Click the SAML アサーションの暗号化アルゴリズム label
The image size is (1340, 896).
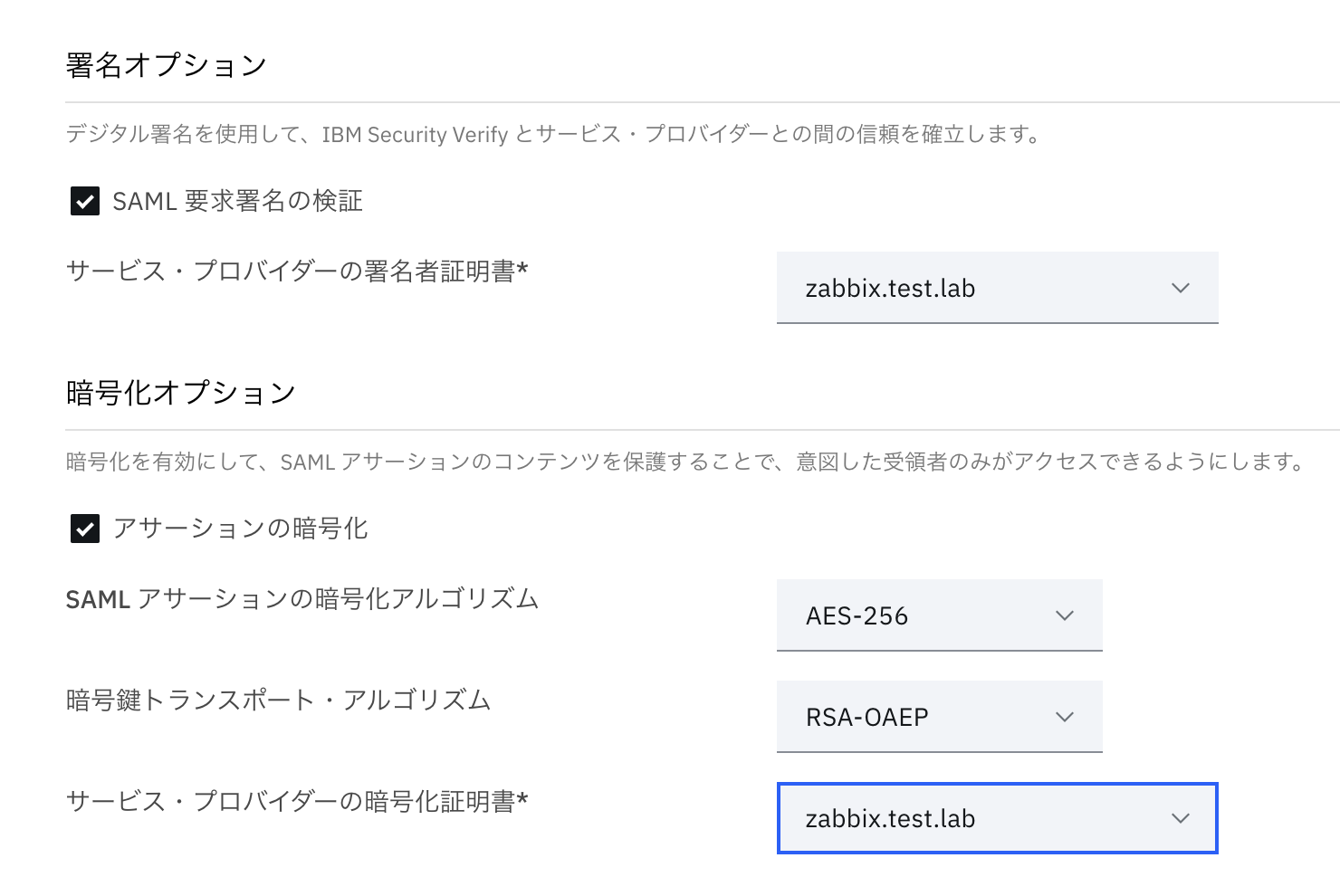[x=301, y=598]
